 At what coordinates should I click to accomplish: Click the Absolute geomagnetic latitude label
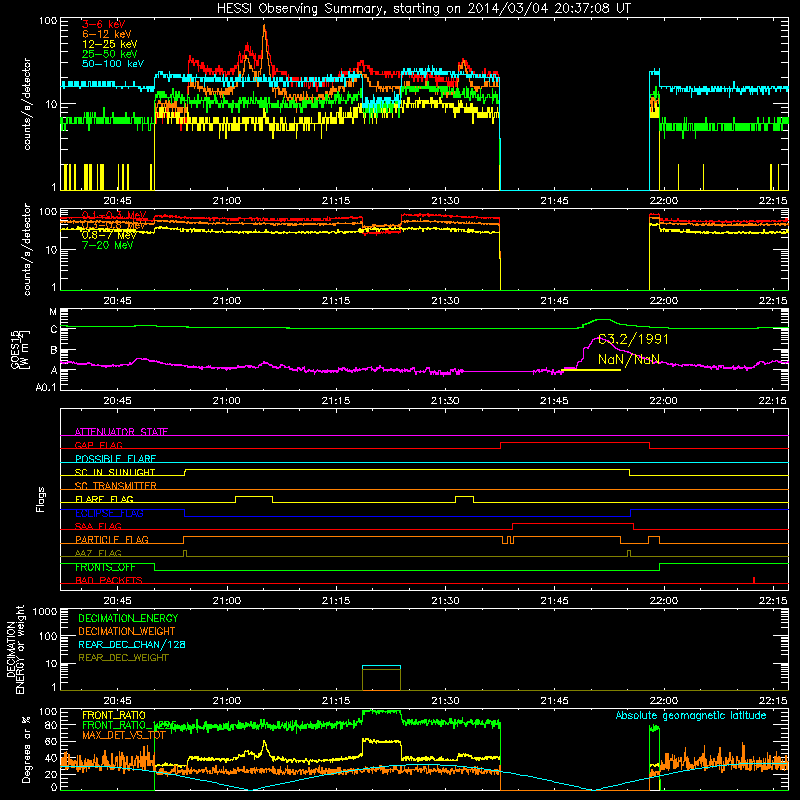pyautogui.click(x=691, y=716)
